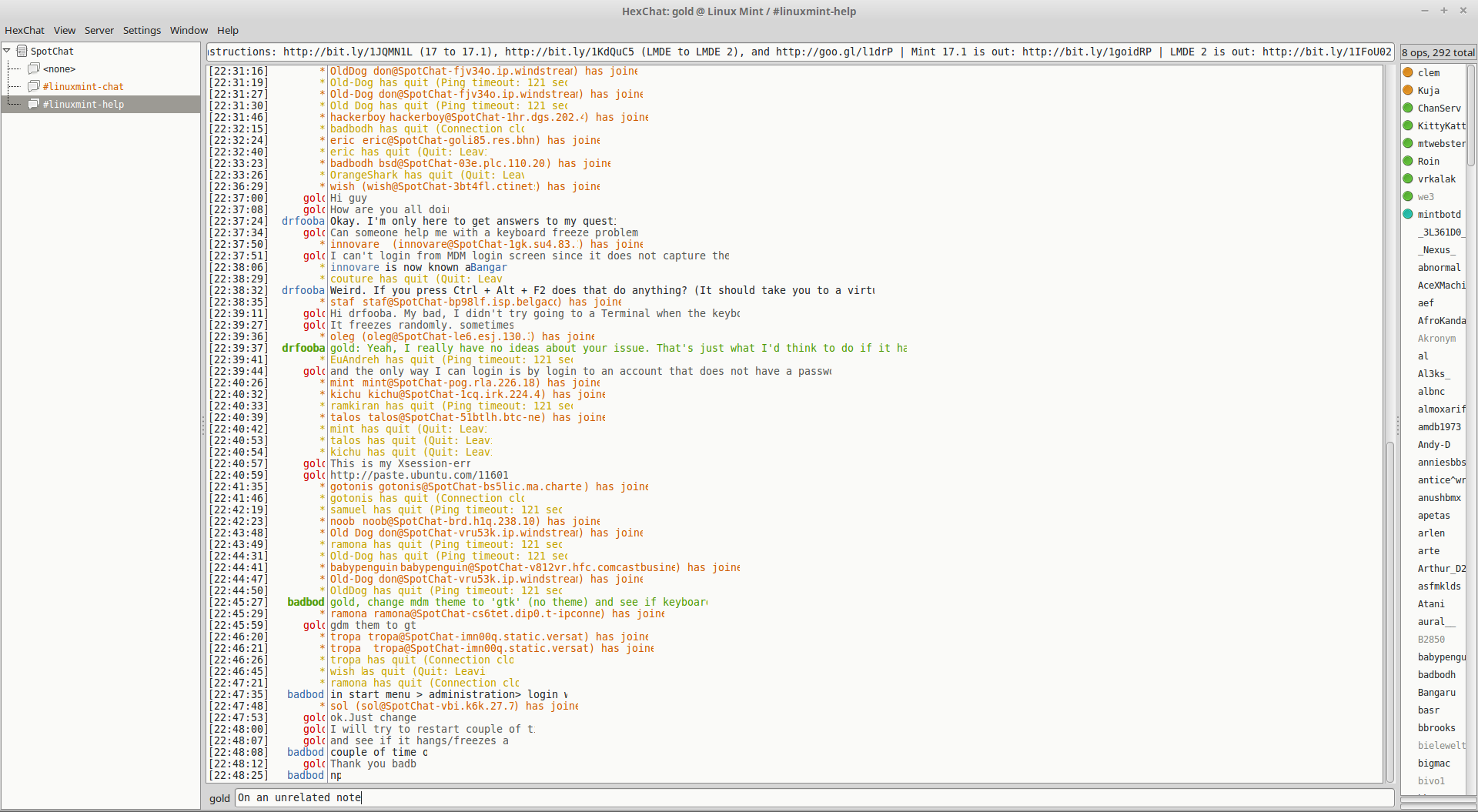Viewport: 1478px width, 812px height.
Task: Click the message input field
Action: coord(814,798)
